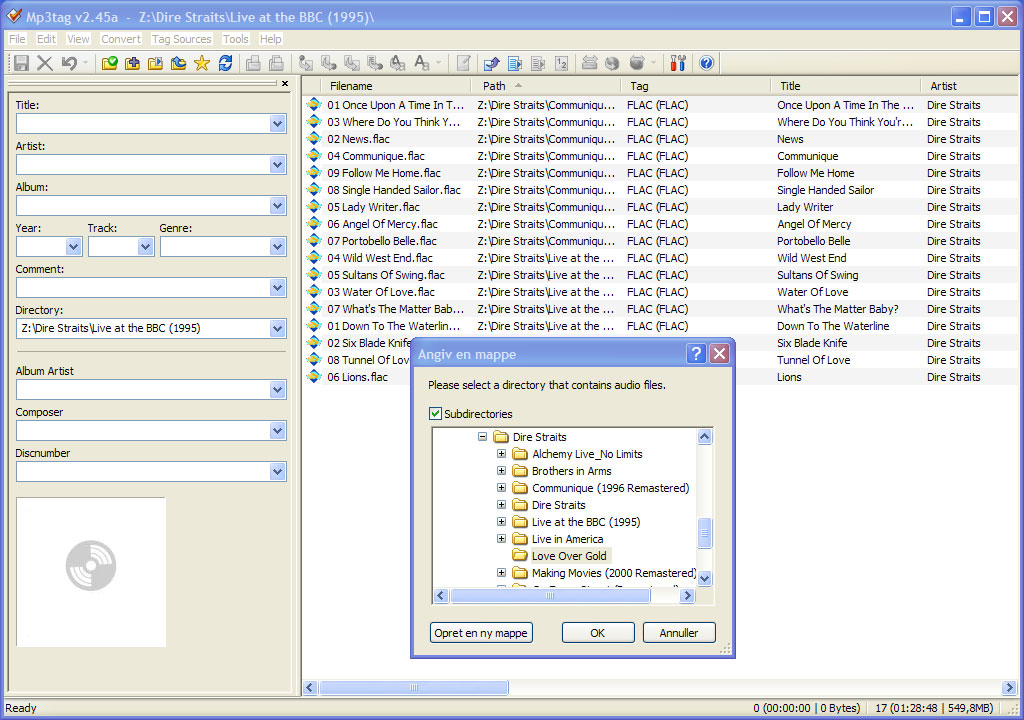Expand the Live at the BBC (1995) node

(501, 521)
